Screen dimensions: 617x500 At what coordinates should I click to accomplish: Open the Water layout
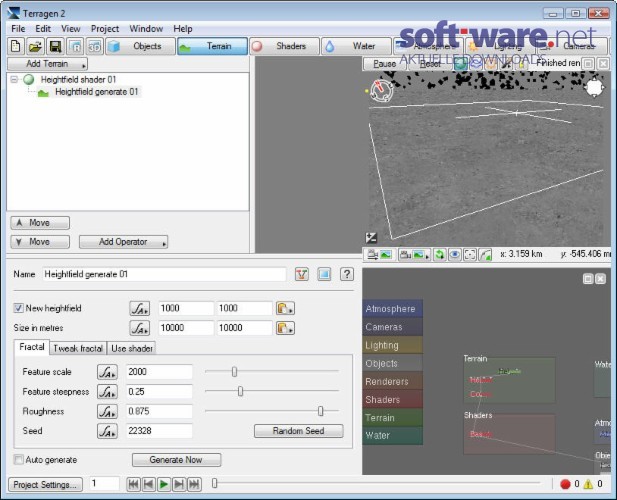[x=357, y=46]
